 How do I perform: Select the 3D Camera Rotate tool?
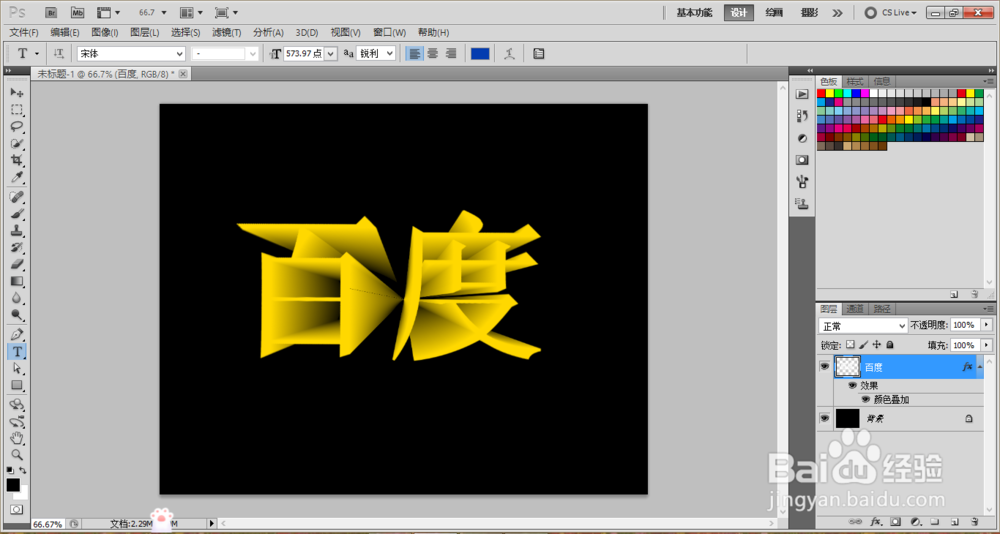click(x=17, y=422)
